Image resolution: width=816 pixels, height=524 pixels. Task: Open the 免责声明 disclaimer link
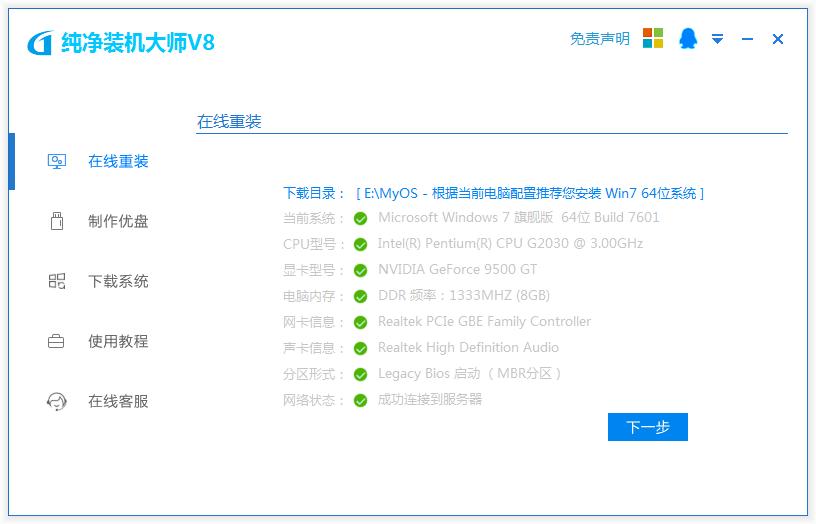[600, 39]
